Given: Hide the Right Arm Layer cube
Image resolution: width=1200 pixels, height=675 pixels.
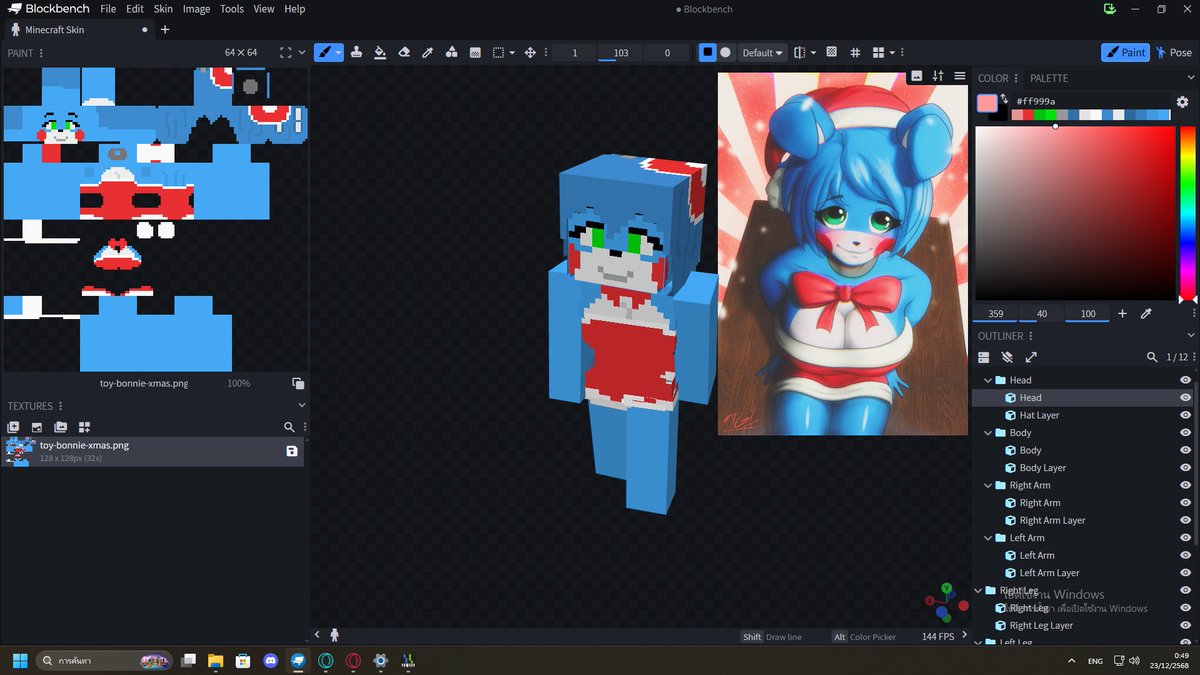Looking at the screenshot, I should [1185, 520].
